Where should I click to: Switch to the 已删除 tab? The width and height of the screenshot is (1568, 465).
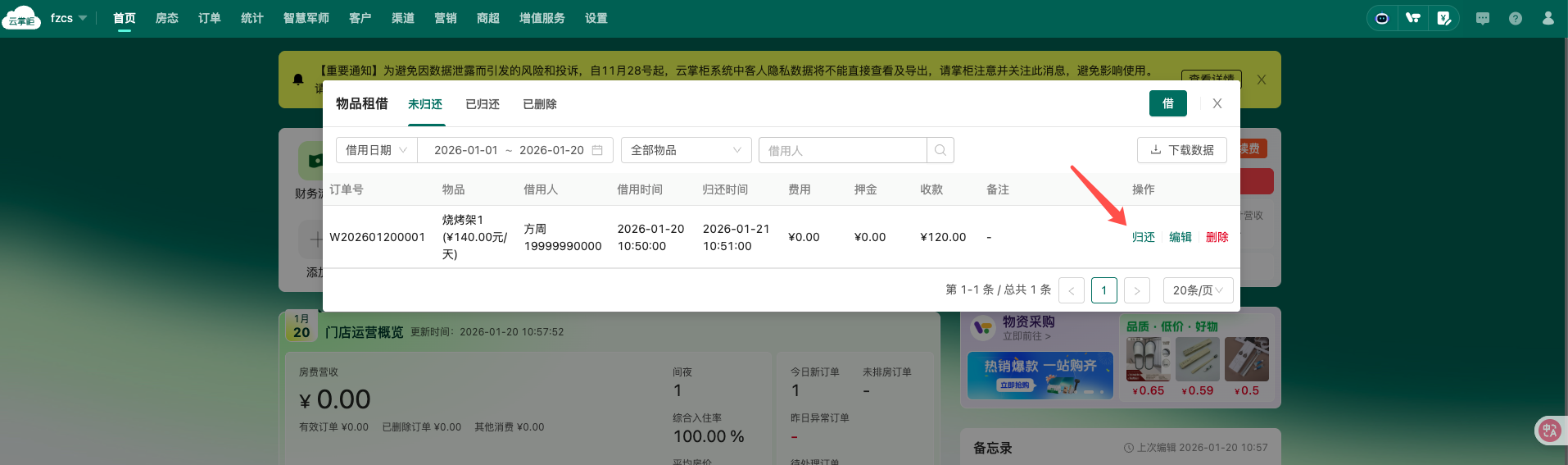click(x=540, y=104)
